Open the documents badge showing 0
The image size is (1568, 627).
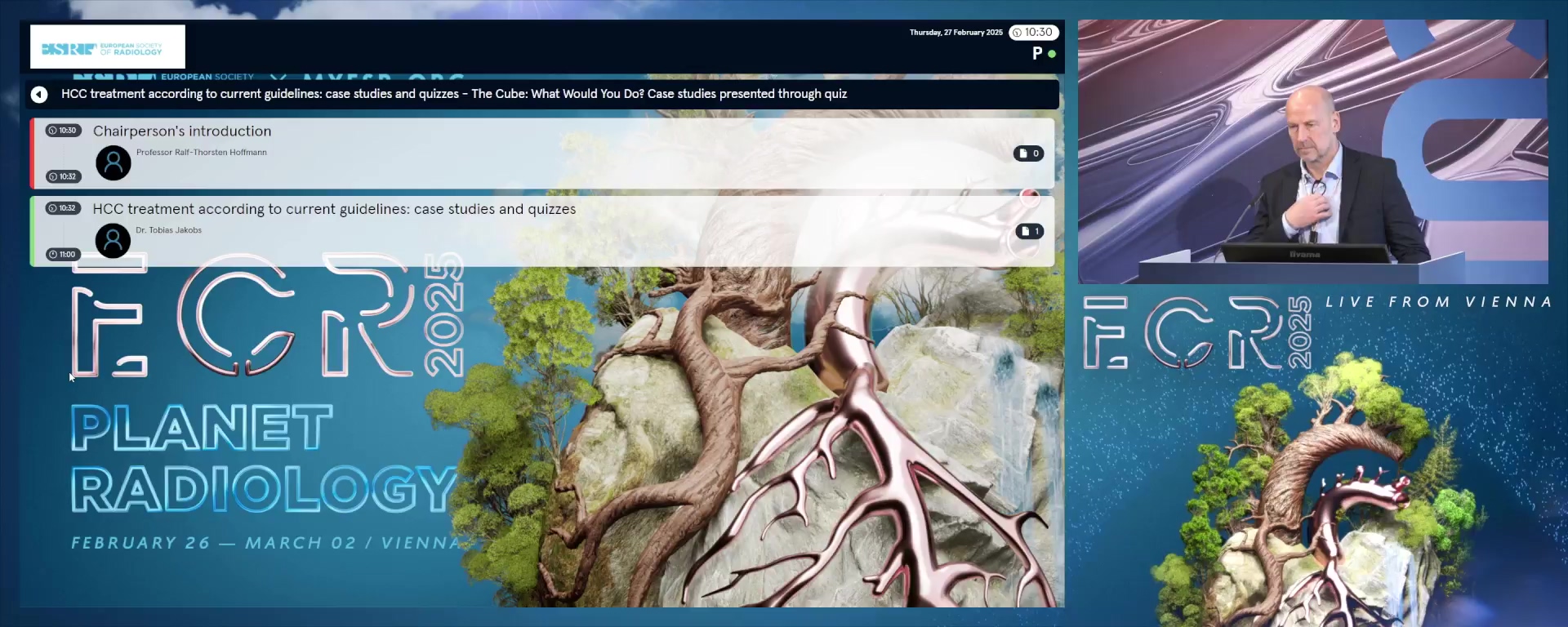tap(1029, 153)
